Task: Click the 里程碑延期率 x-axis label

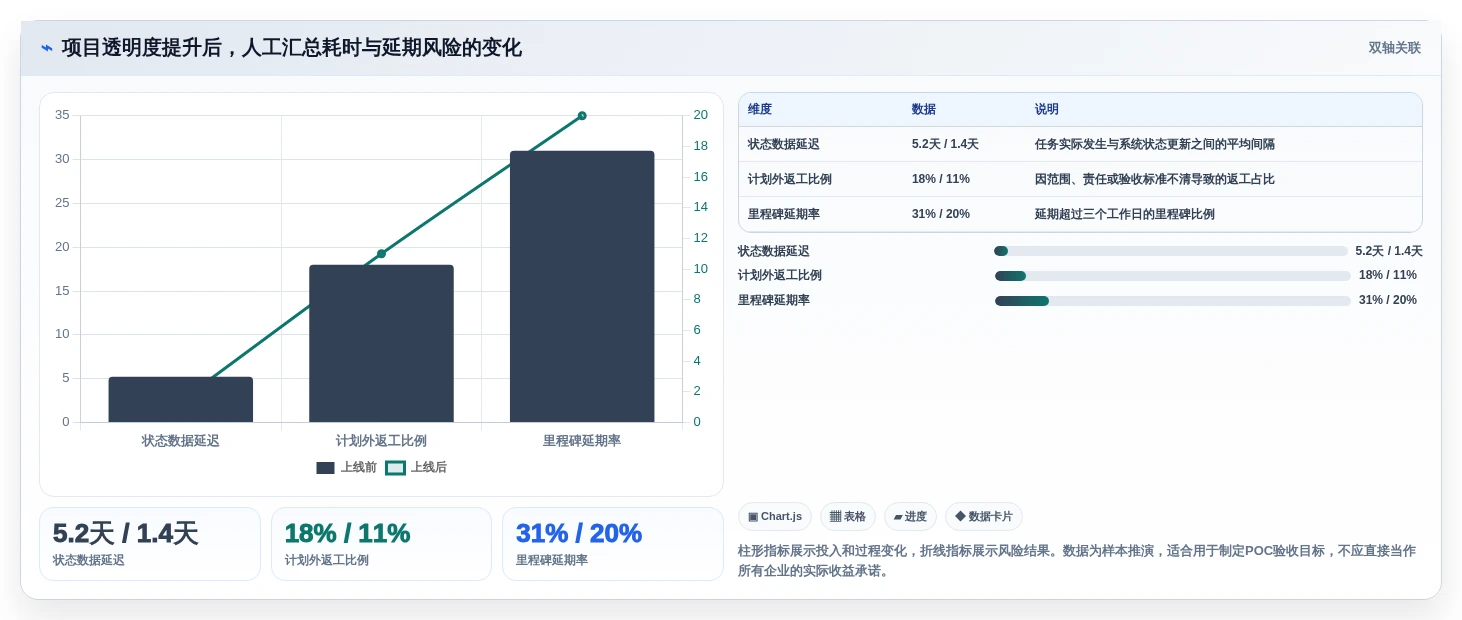Action: coord(582,441)
